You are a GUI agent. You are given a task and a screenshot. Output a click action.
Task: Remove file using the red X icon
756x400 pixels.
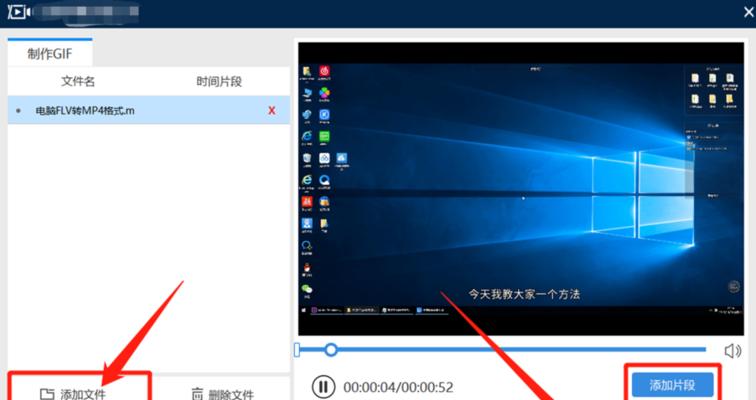click(272, 110)
